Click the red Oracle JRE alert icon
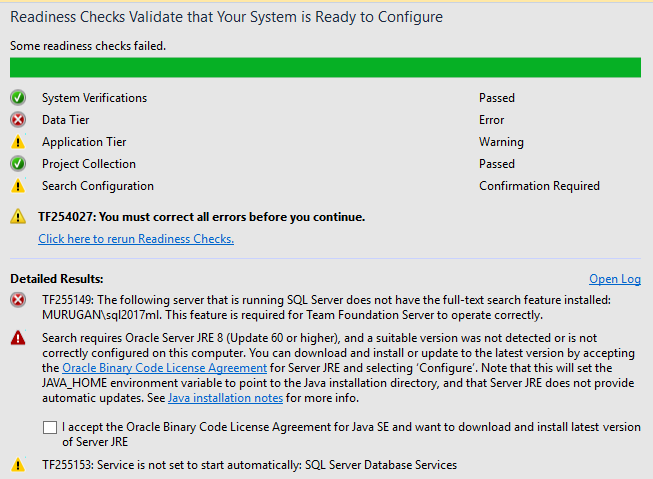 click(x=18, y=339)
